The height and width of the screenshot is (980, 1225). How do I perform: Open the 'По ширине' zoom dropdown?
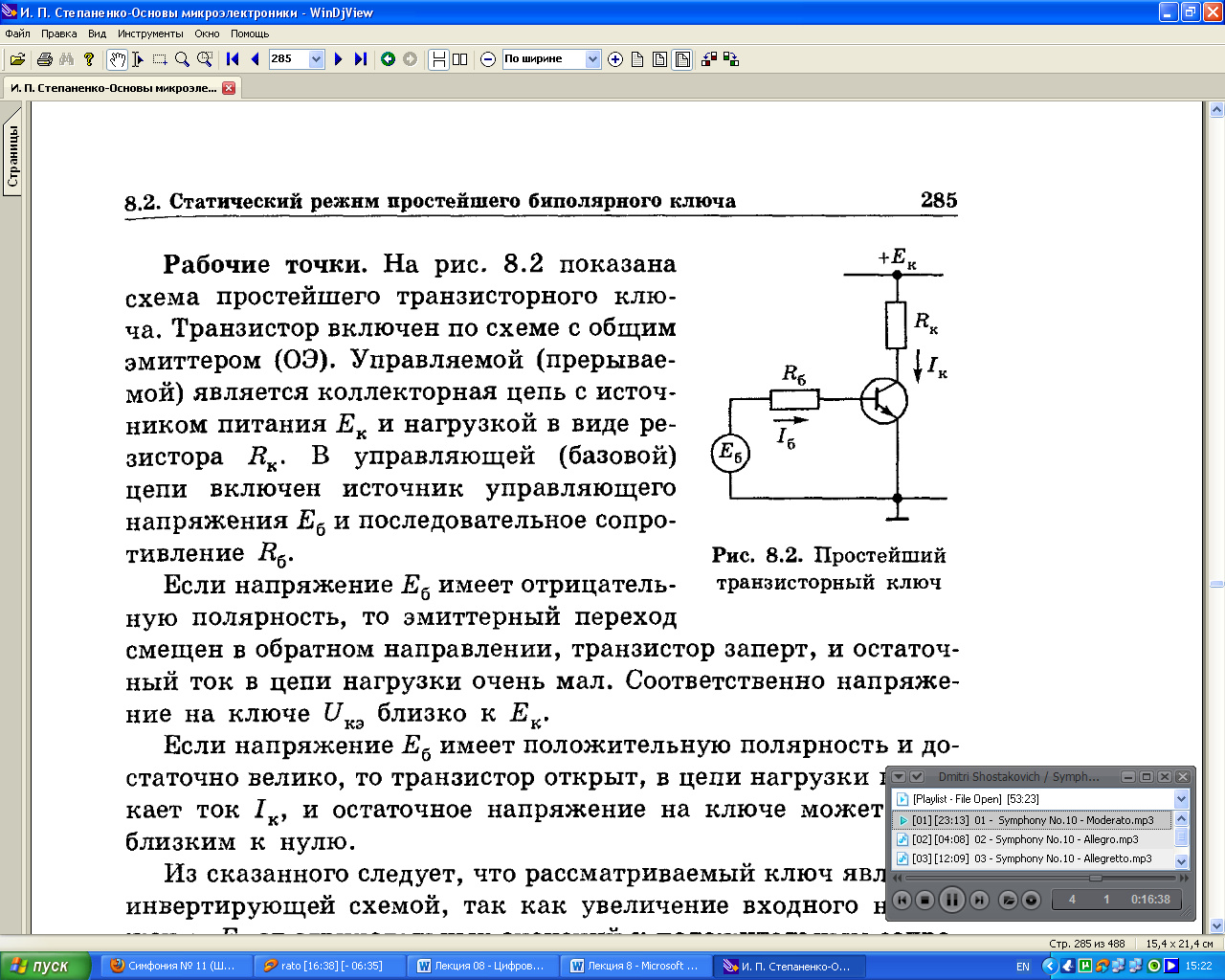592,59
